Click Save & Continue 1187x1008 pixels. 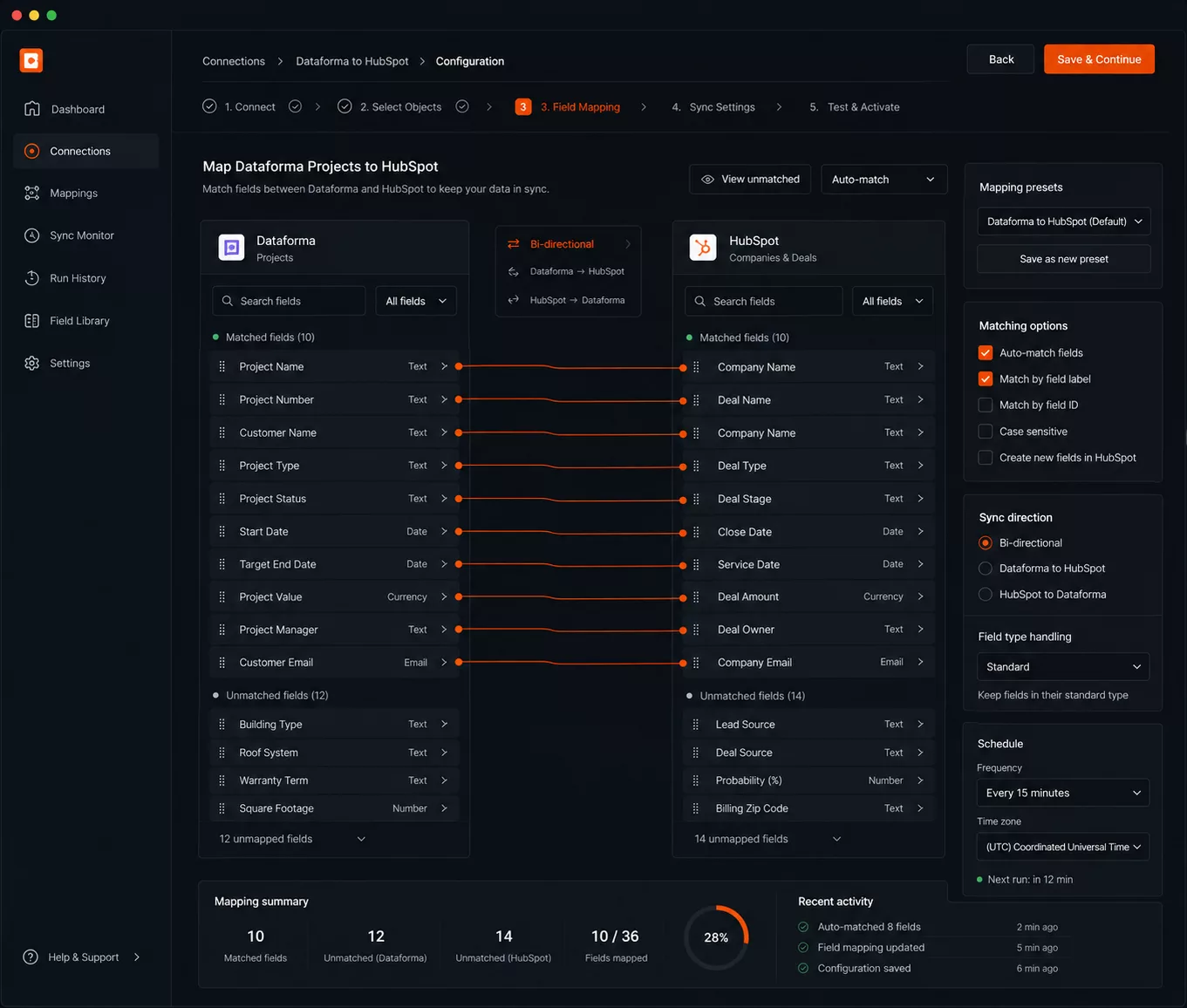coord(1099,59)
